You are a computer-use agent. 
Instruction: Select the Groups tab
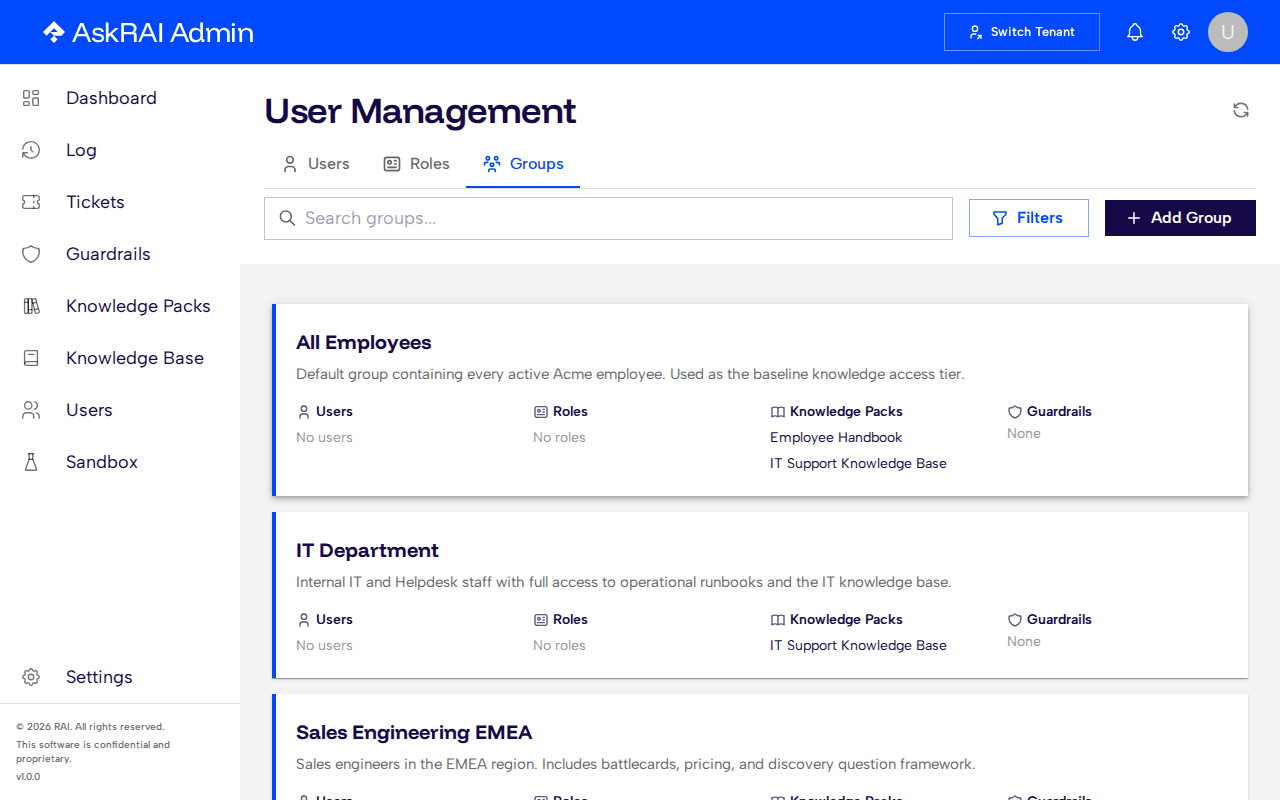coord(523,164)
